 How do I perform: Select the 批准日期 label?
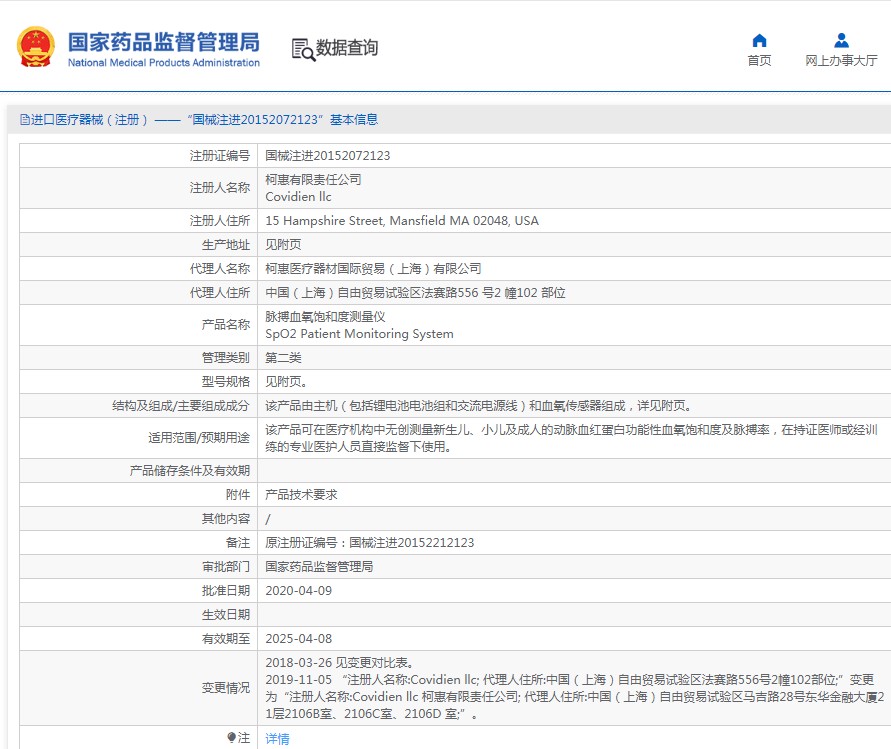coord(226,590)
